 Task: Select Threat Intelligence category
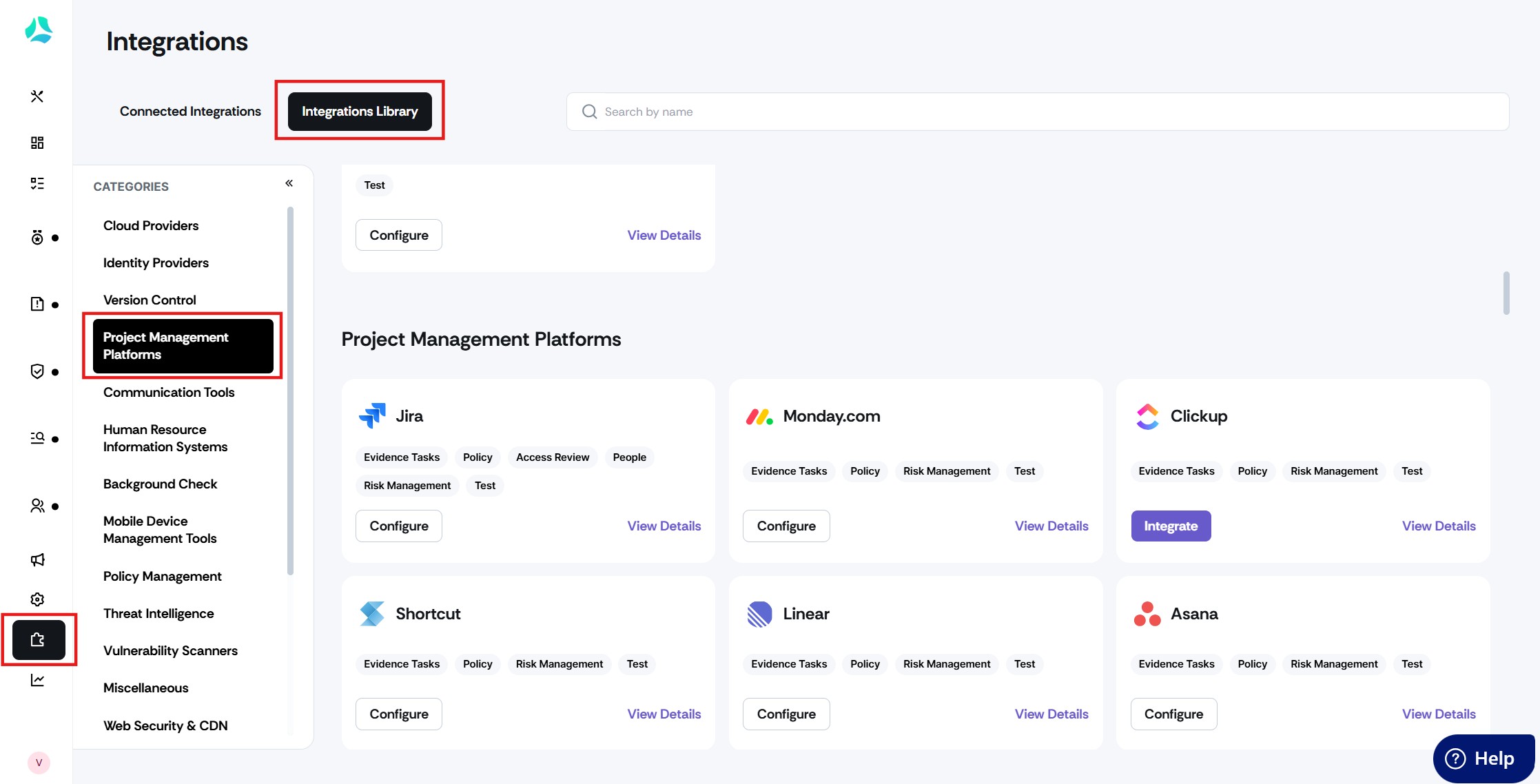pos(158,614)
